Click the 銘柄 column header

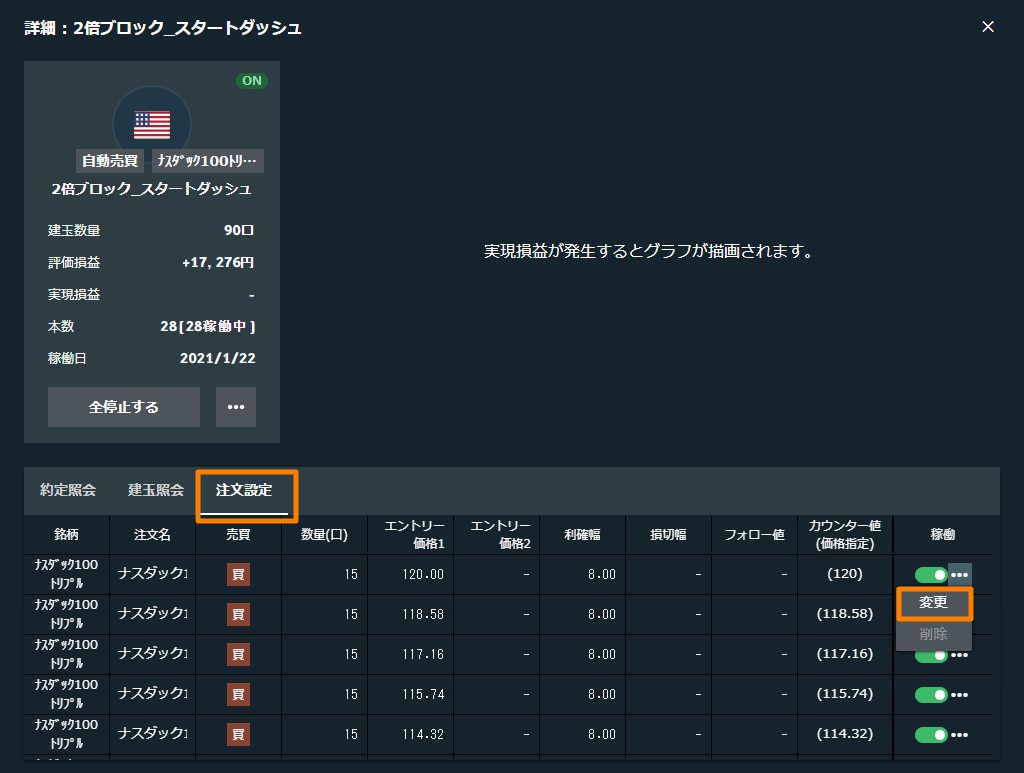tap(66, 534)
